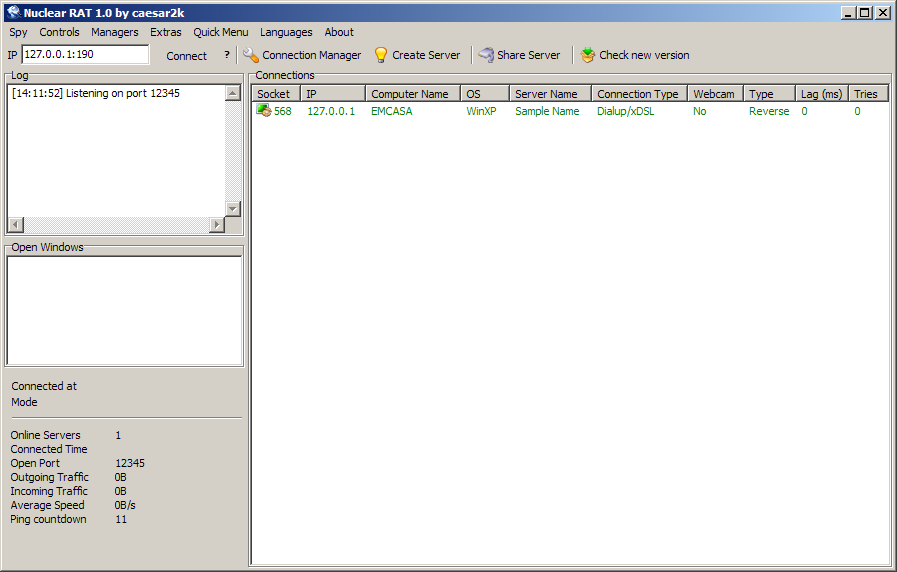Open the Languages menu
Screen dimensions: 897x572
(x=286, y=32)
